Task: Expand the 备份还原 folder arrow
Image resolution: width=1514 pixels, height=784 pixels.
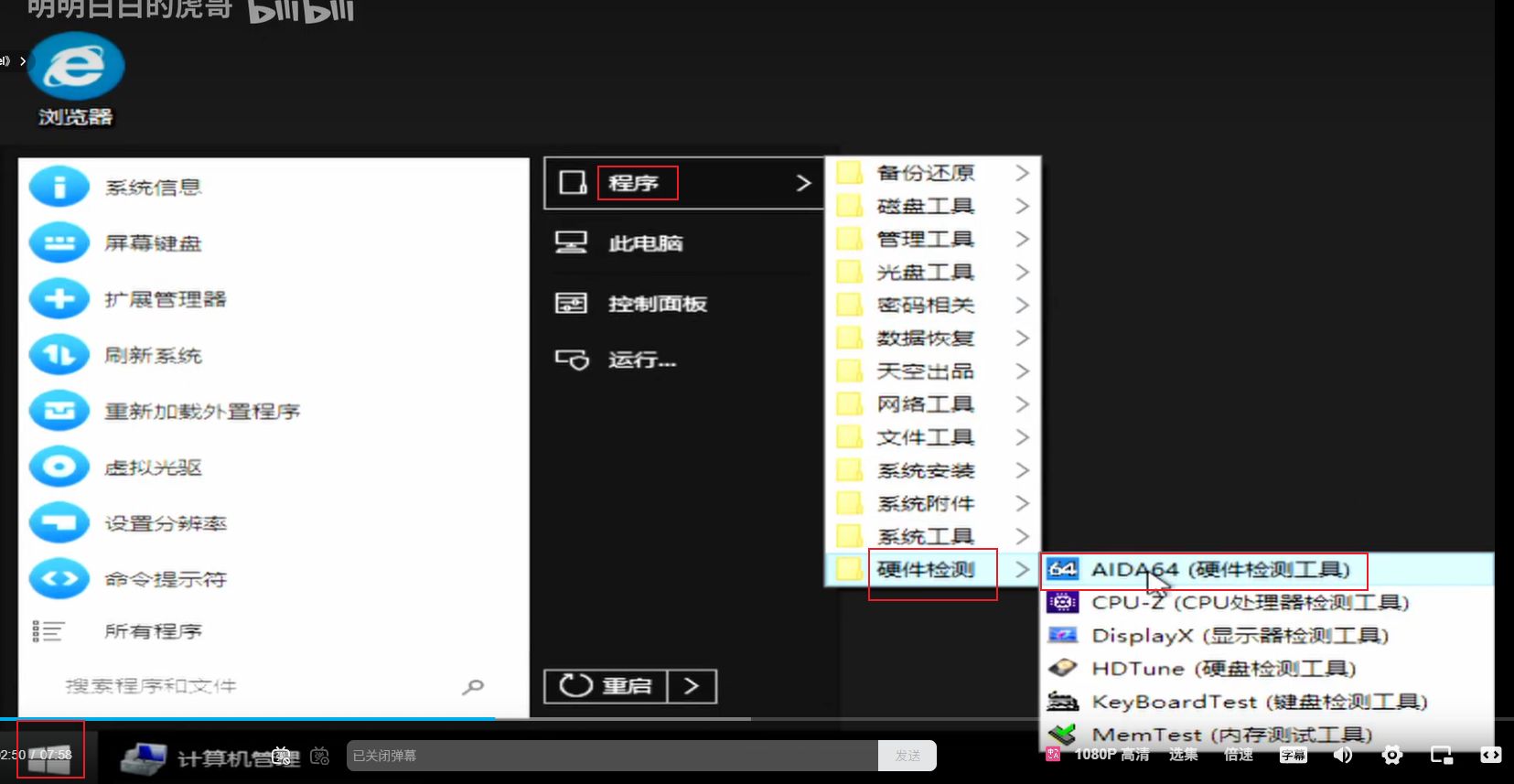Action: (1022, 173)
